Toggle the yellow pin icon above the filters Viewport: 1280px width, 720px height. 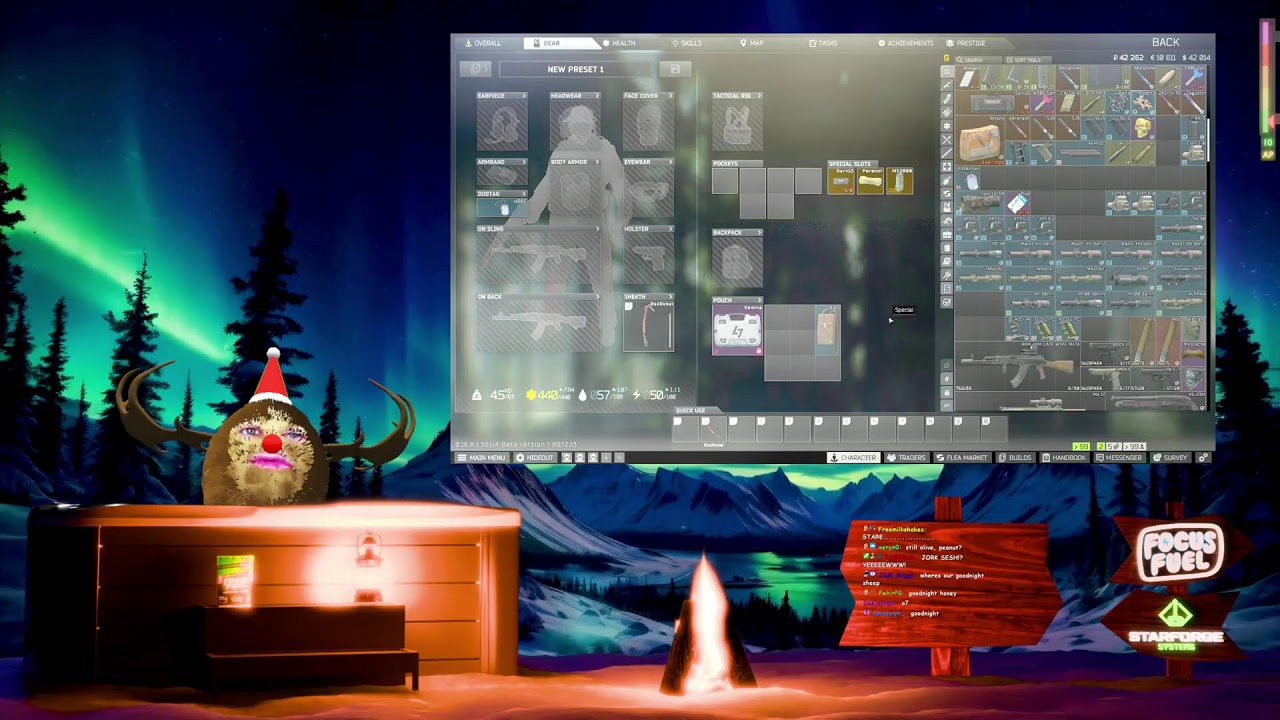(947, 59)
